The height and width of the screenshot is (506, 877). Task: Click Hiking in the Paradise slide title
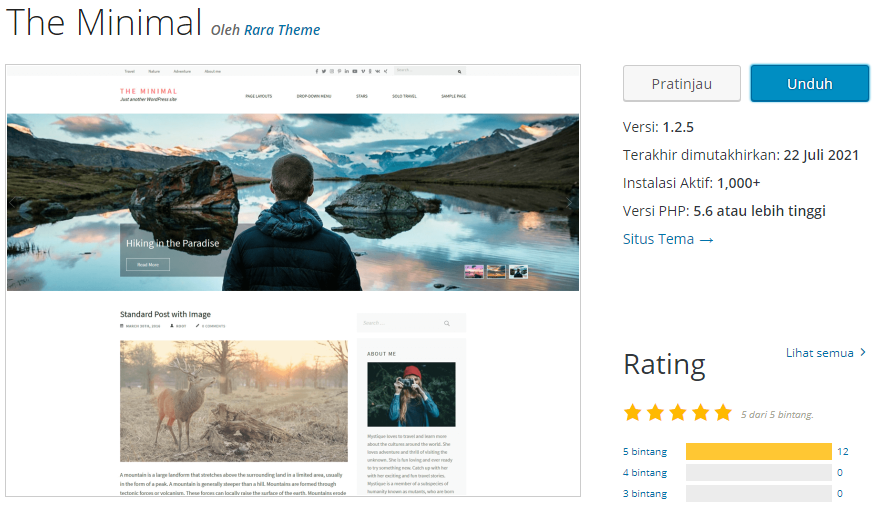(x=172, y=243)
